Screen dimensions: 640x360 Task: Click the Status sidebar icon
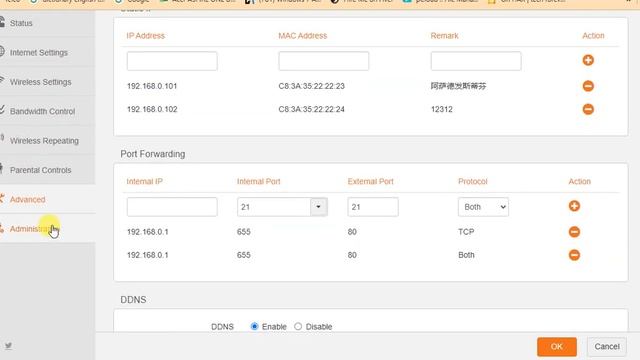tap(2, 21)
